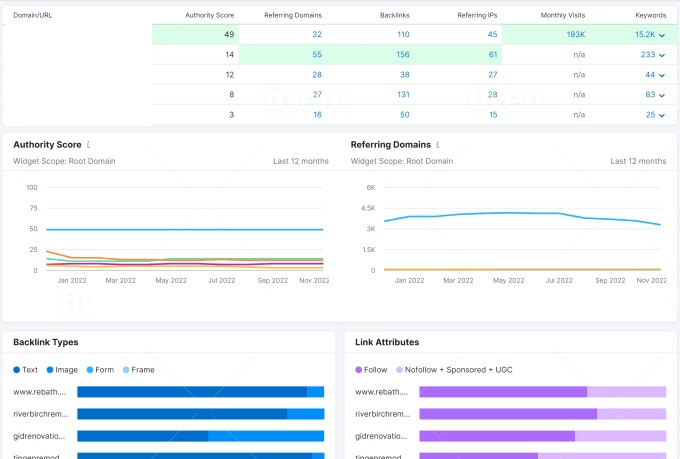Click the Referring Domains info icon
This screenshot has width=680, height=459.
pos(437,145)
